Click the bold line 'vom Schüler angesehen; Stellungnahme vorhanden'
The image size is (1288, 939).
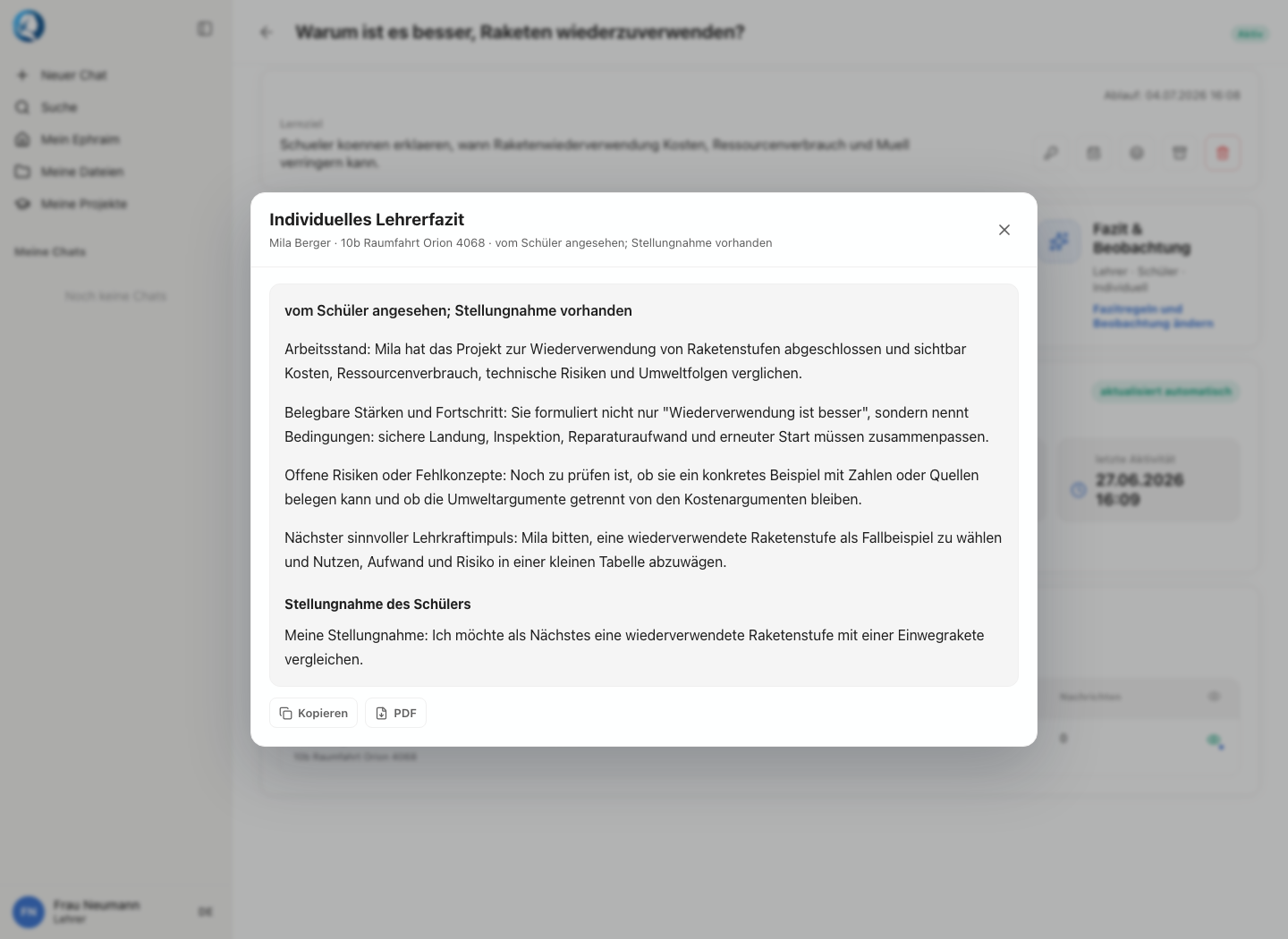458,310
